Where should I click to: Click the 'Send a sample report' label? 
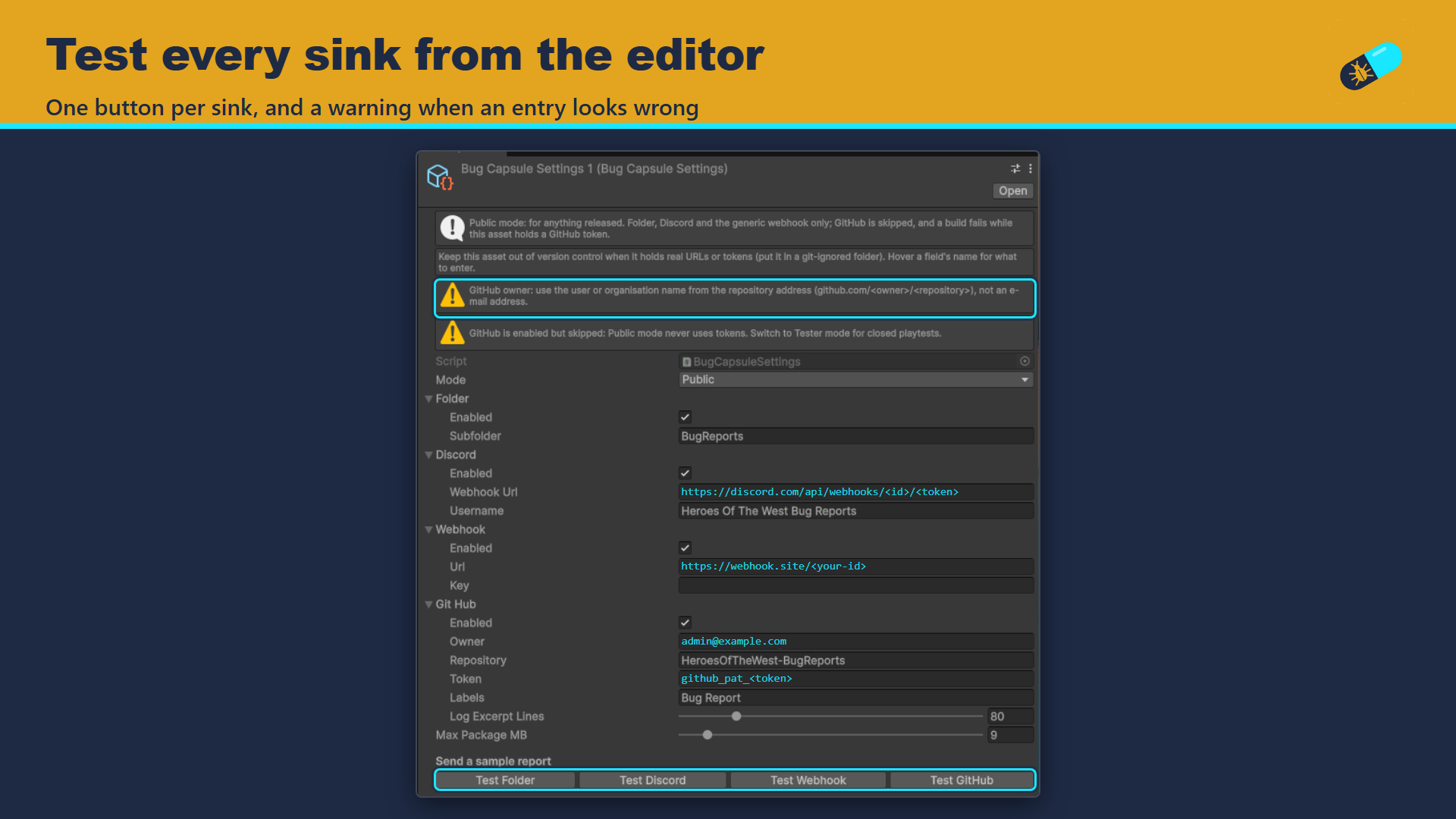[493, 761]
